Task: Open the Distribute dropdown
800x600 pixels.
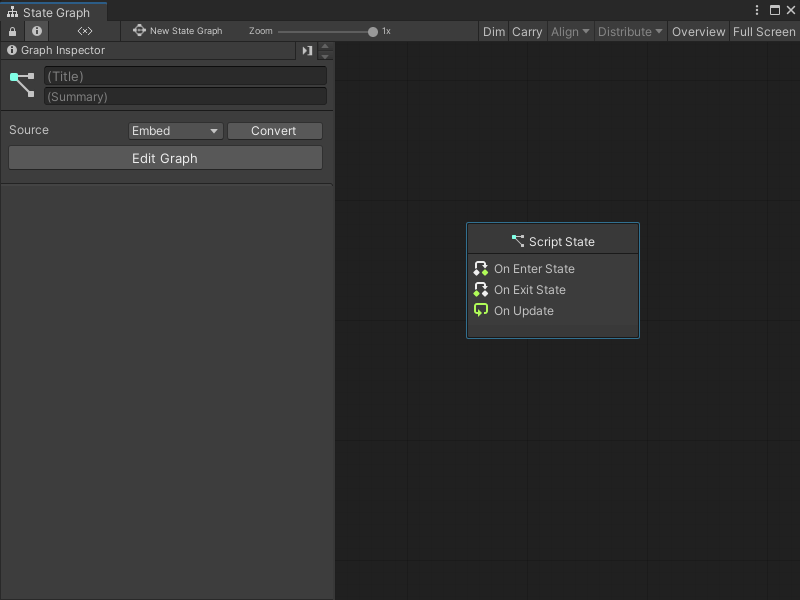Action: [630, 31]
